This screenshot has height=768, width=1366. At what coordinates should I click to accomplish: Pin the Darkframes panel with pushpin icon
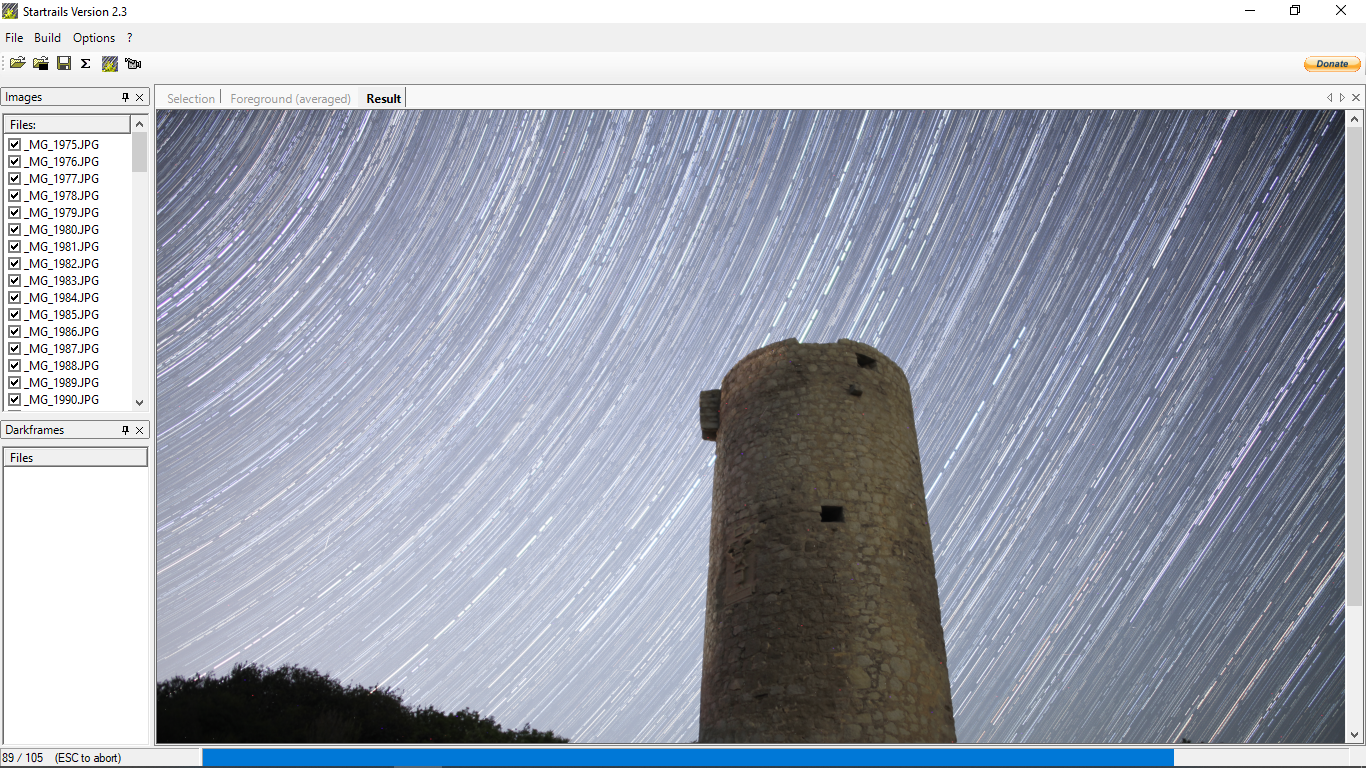pyautogui.click(x=126, y=430)
